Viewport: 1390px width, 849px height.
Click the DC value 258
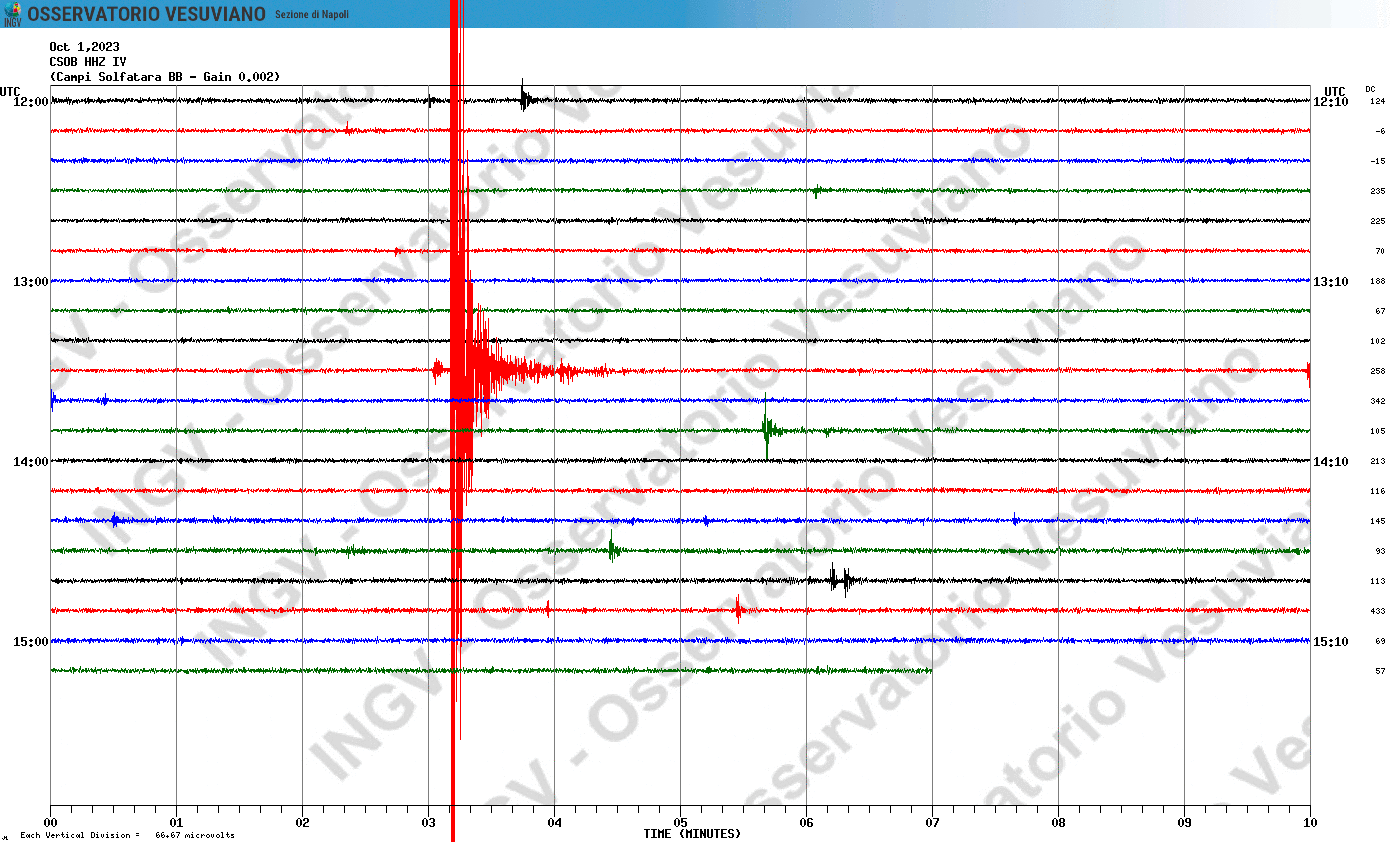tap(1377, 371)
